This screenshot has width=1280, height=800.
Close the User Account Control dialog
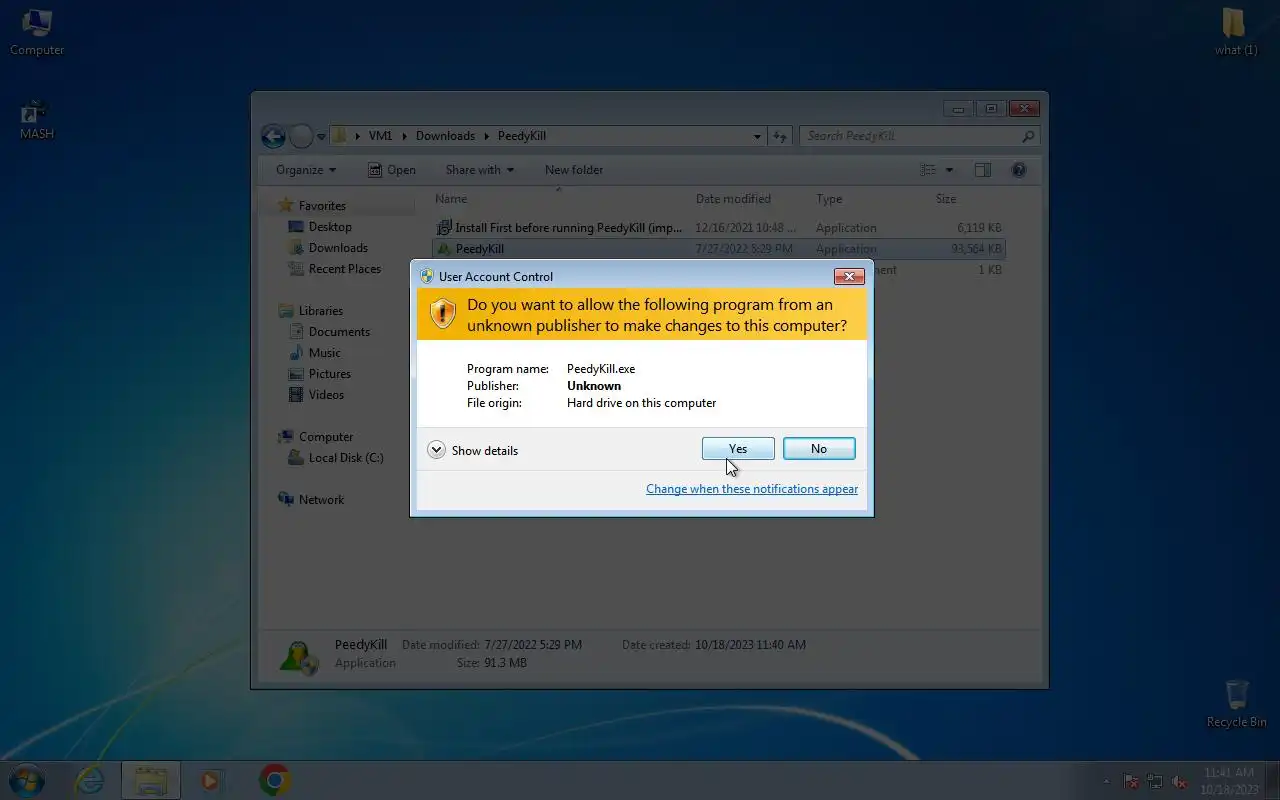point(848,276)
